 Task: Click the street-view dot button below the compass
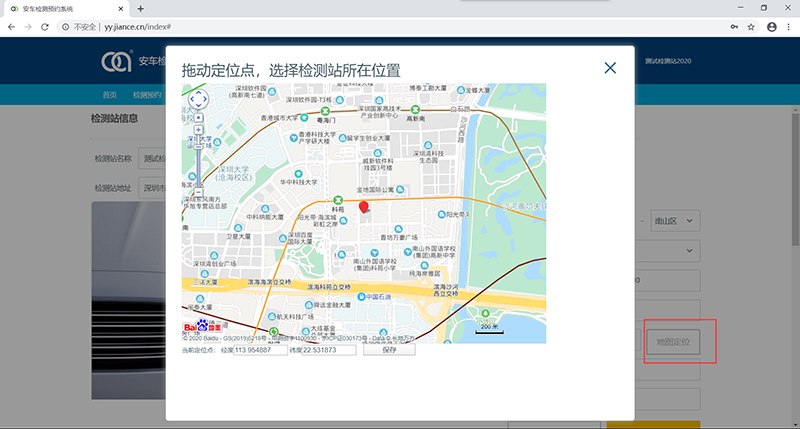tap(198, 118)
